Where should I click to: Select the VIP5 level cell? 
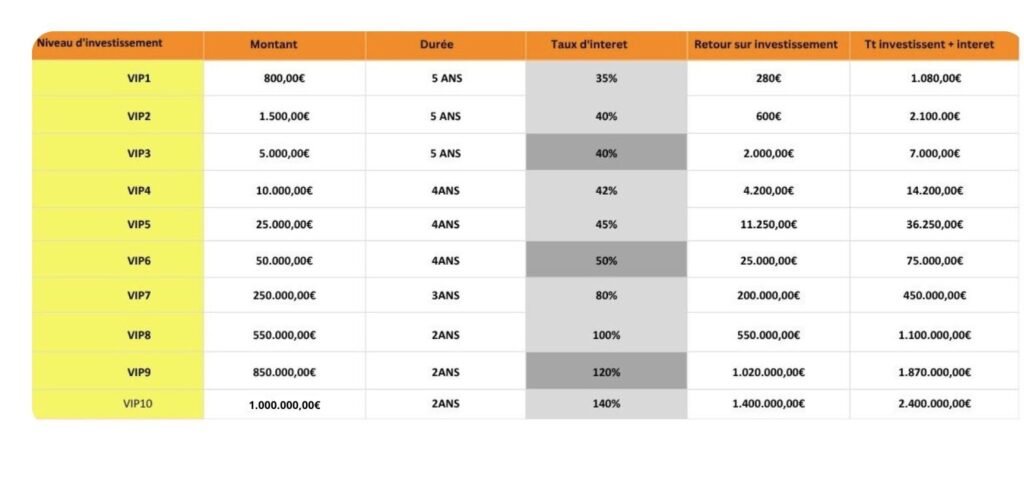(x=139, y=225)
